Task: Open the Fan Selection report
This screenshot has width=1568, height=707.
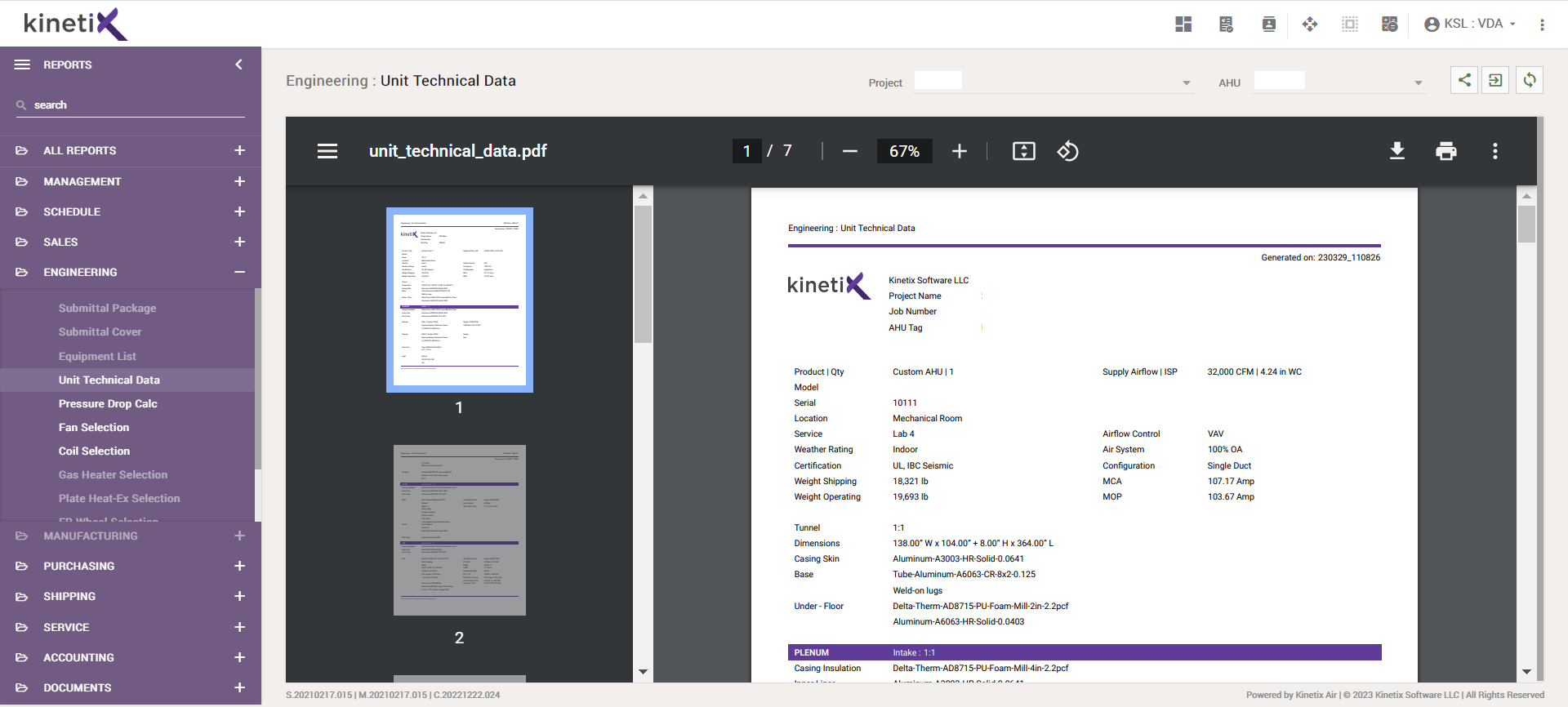Action: 94,427
